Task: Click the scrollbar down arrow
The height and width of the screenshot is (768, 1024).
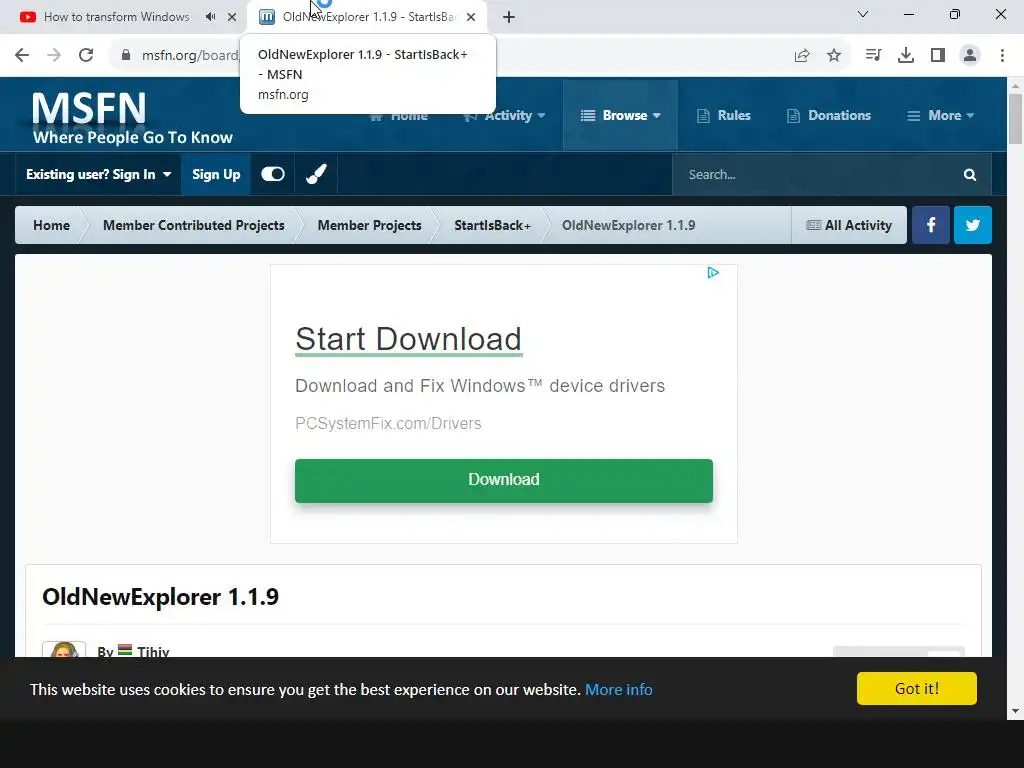Action: pyautogui.click(x=1015, y=711)
